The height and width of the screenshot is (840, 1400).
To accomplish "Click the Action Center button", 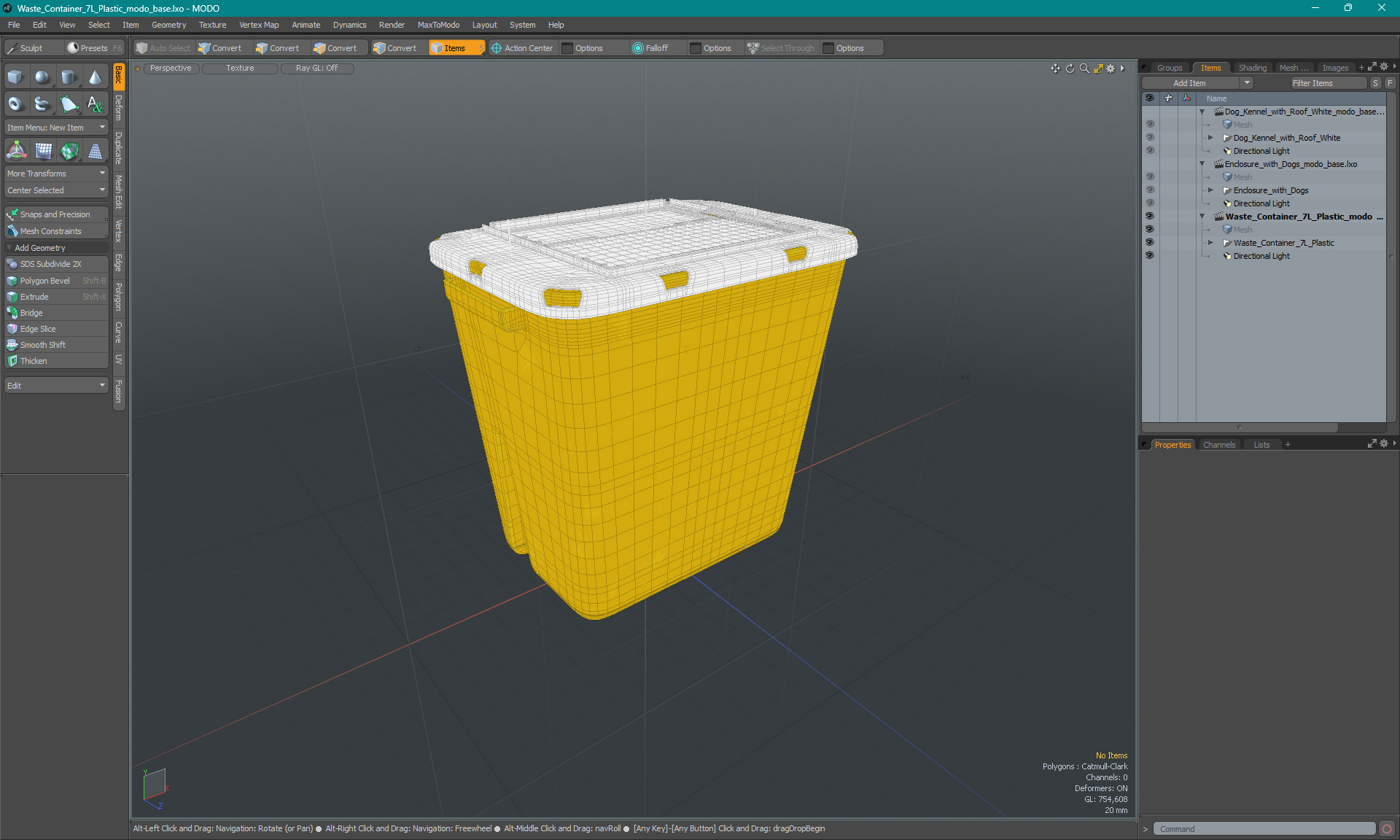I will (522, 48).
